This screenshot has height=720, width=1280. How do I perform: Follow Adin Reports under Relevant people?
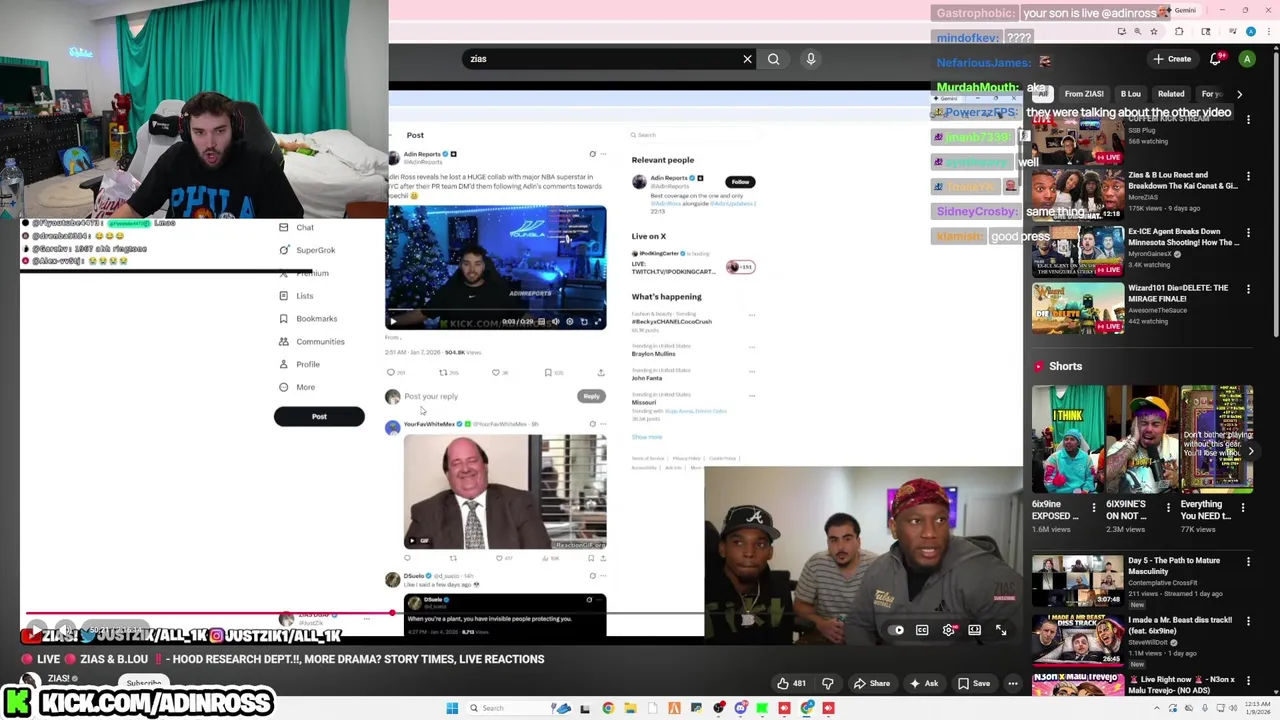(740, 182)
